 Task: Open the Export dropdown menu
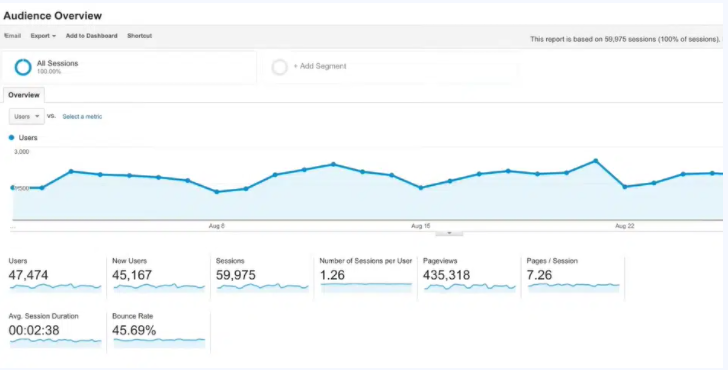(43, 36)
